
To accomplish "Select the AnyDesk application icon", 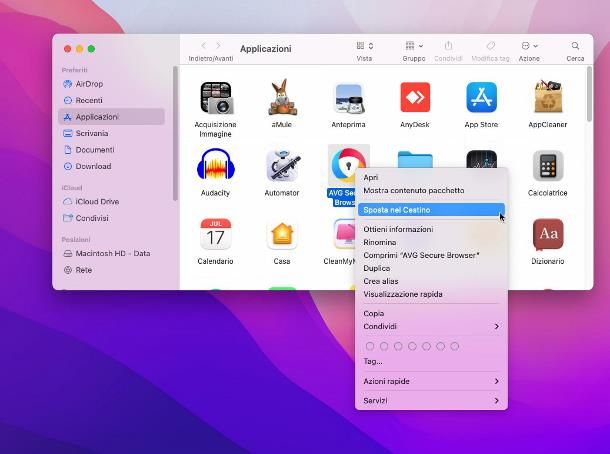I will 415,97.
